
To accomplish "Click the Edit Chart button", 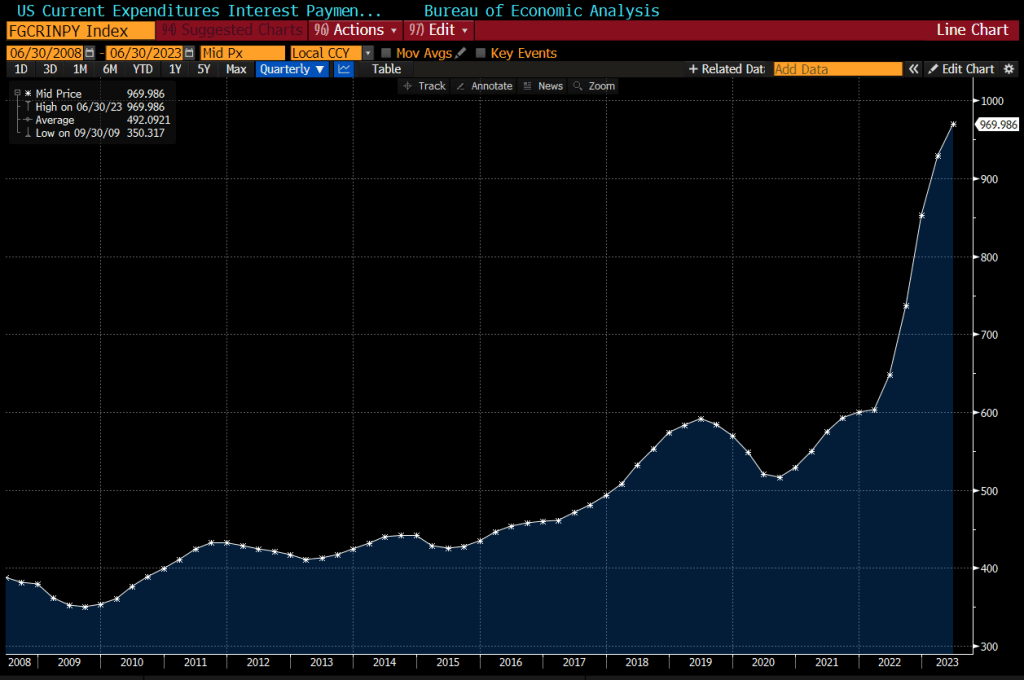I will 961,69.
